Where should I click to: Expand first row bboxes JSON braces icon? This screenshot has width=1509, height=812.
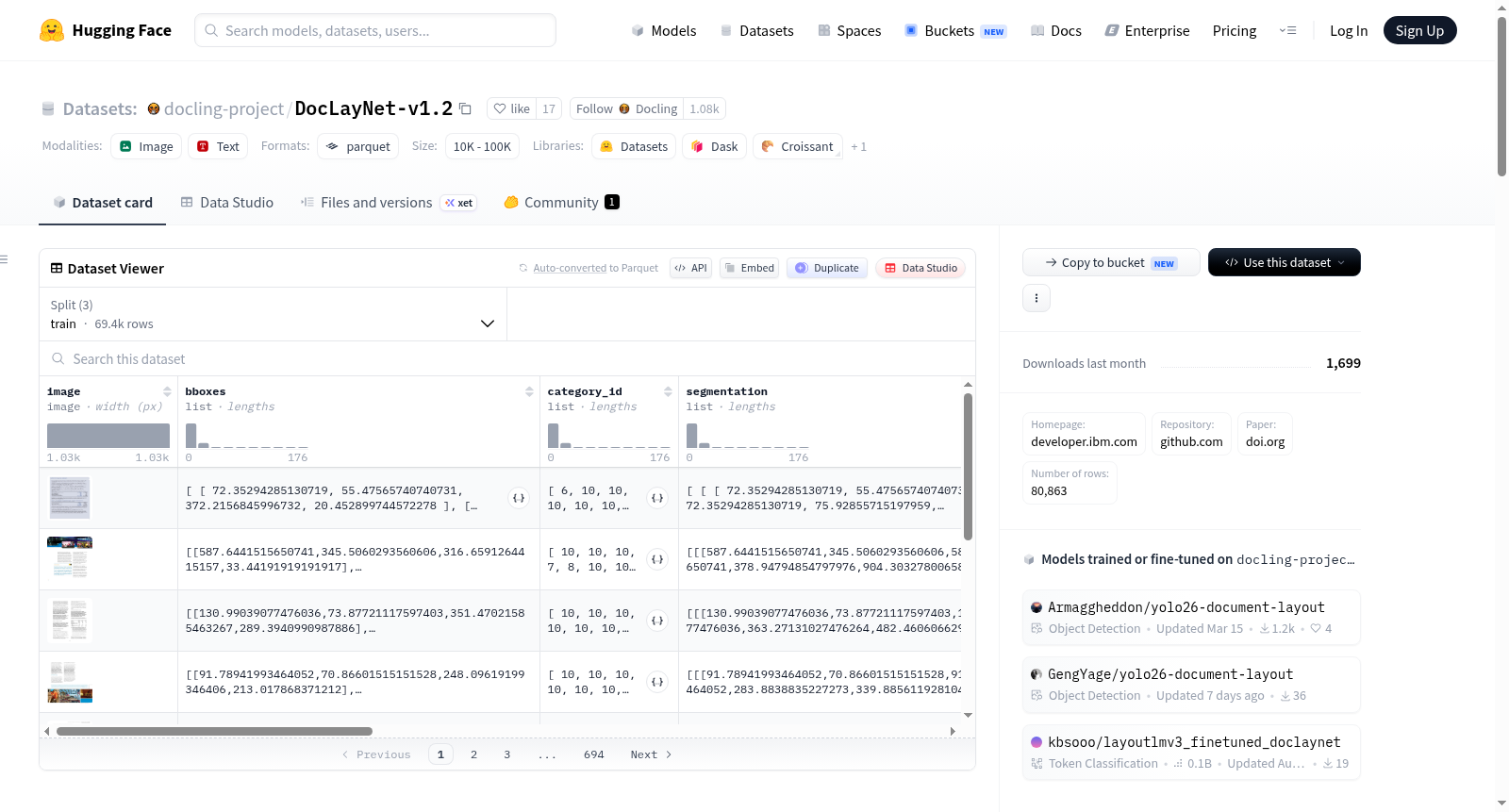click(x=519, y=498)
